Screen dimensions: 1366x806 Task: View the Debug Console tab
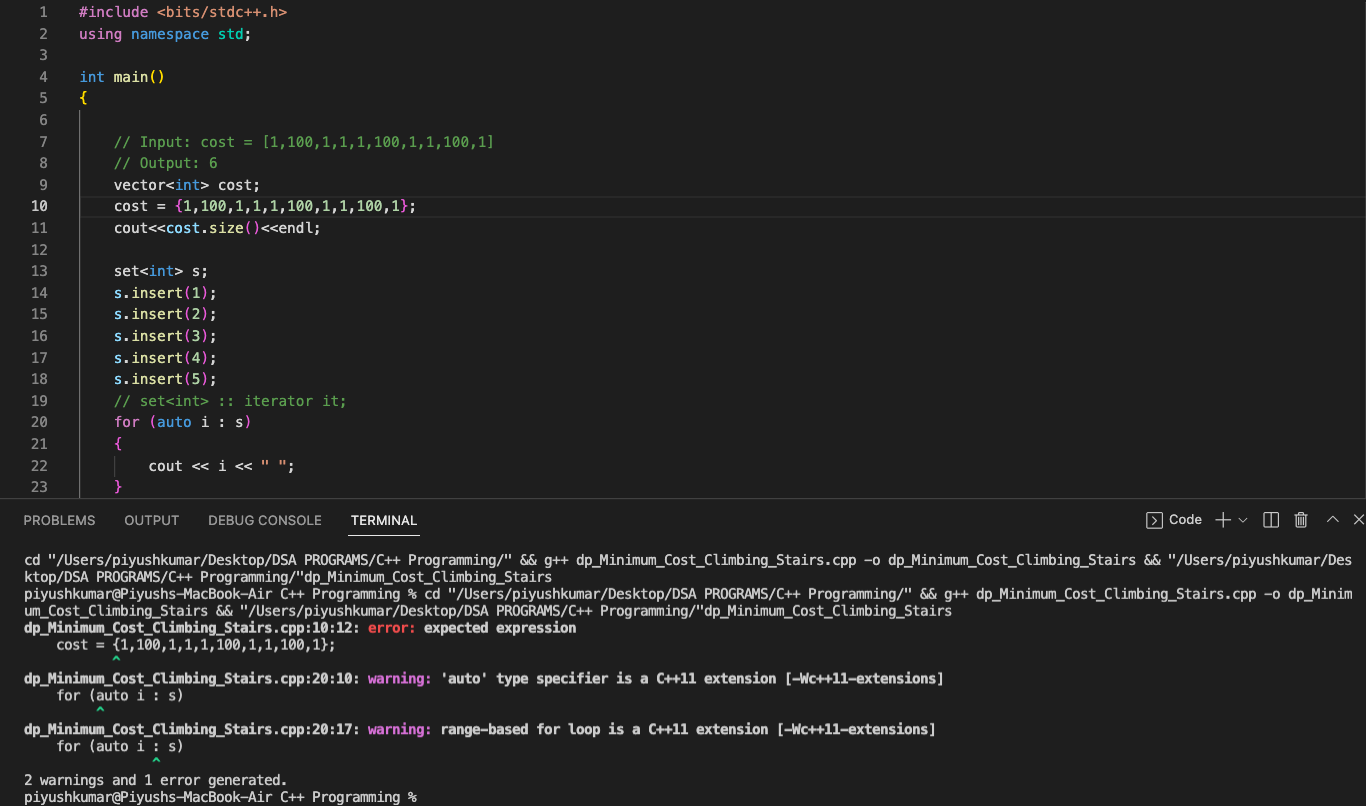pyautogui.click(x=264, y=520)
